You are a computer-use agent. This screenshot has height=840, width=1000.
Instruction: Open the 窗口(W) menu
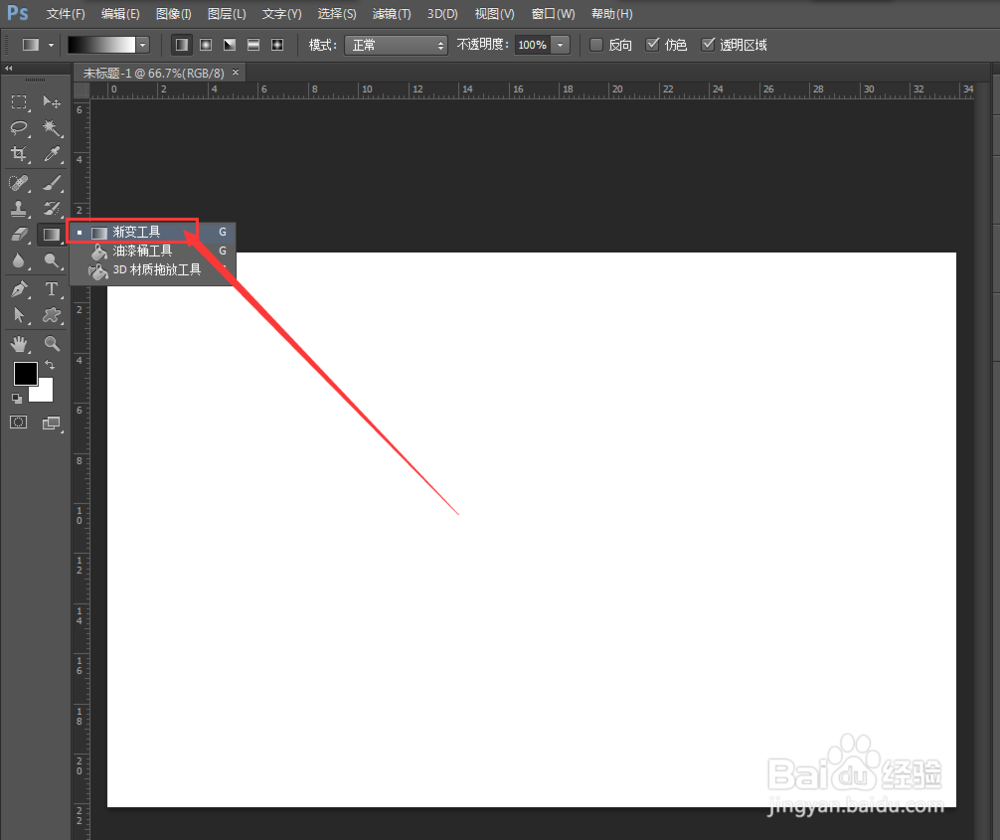point(553,13)
